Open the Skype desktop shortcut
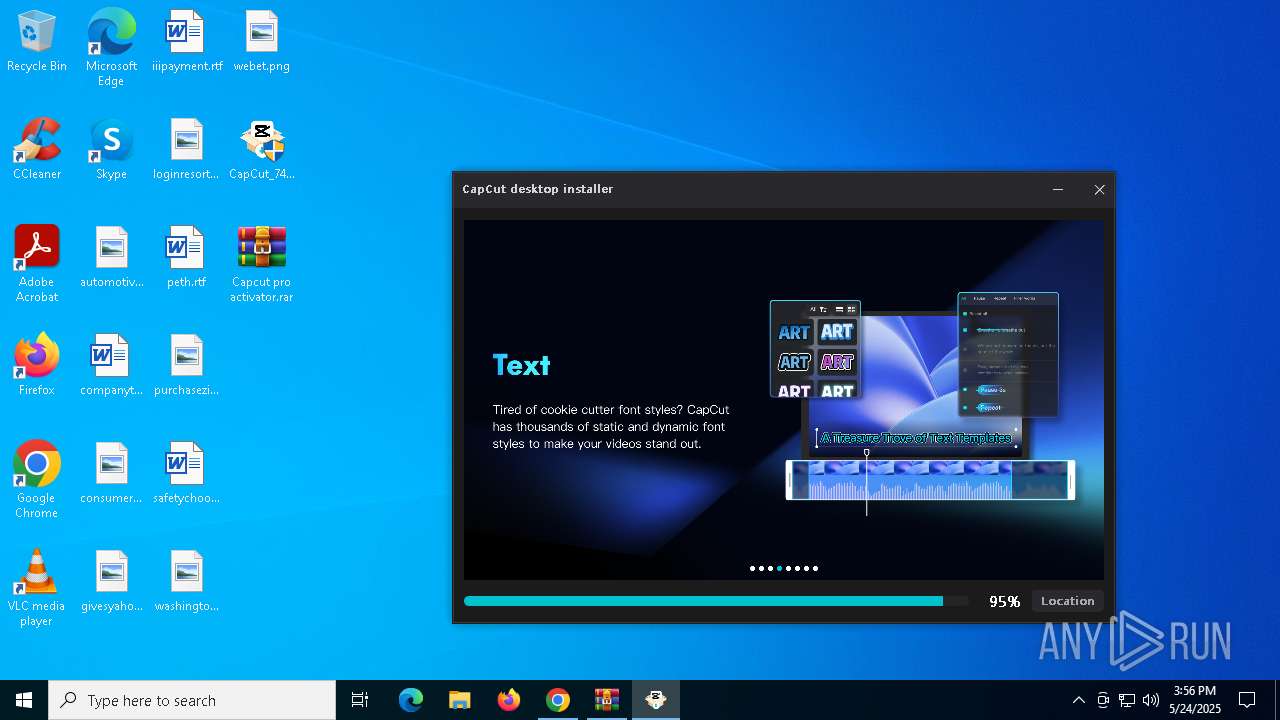Screen dimensions: 1280x720 click(x=111, y=149)
